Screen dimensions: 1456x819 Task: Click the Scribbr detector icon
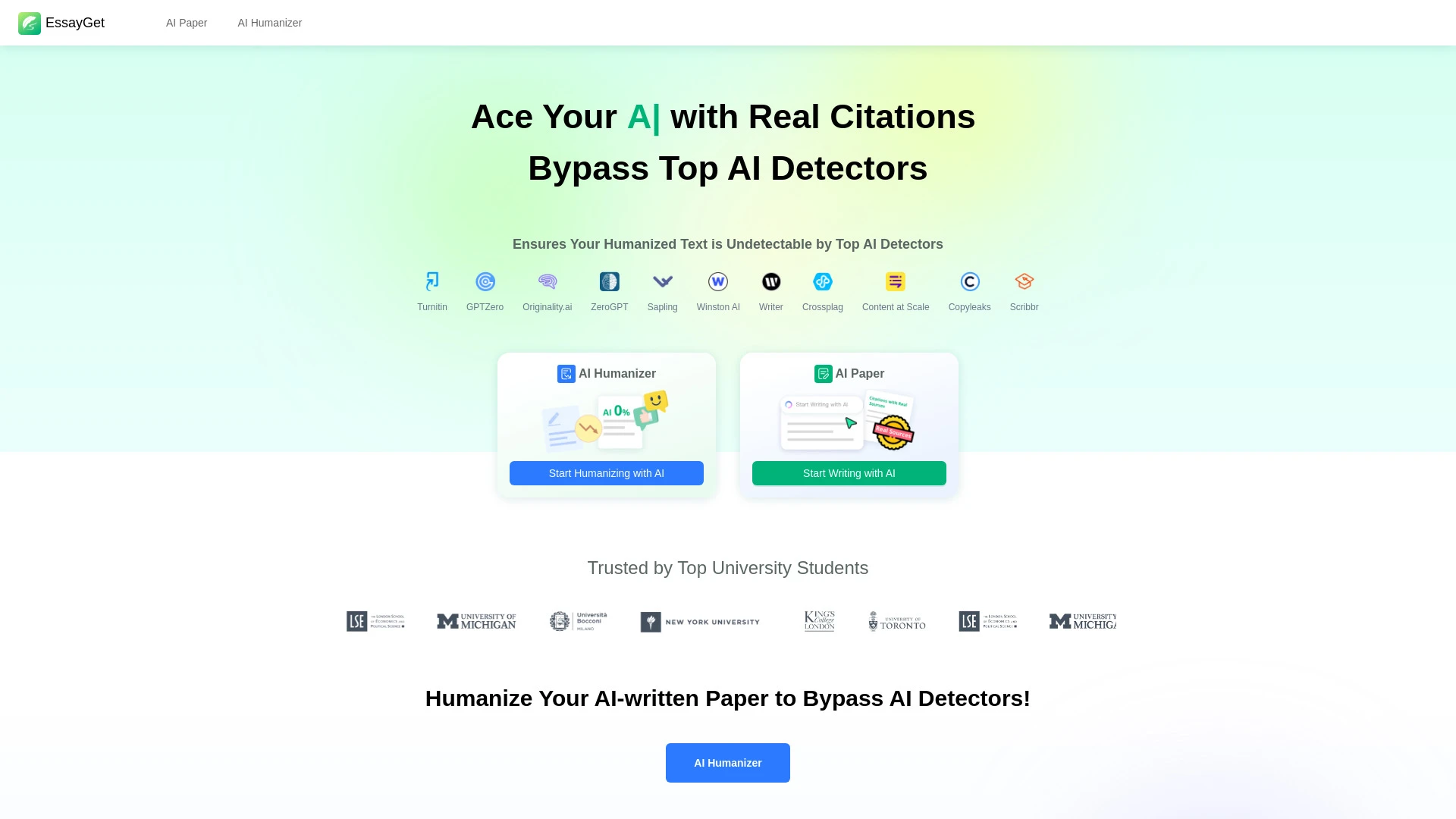[1024, 281]
